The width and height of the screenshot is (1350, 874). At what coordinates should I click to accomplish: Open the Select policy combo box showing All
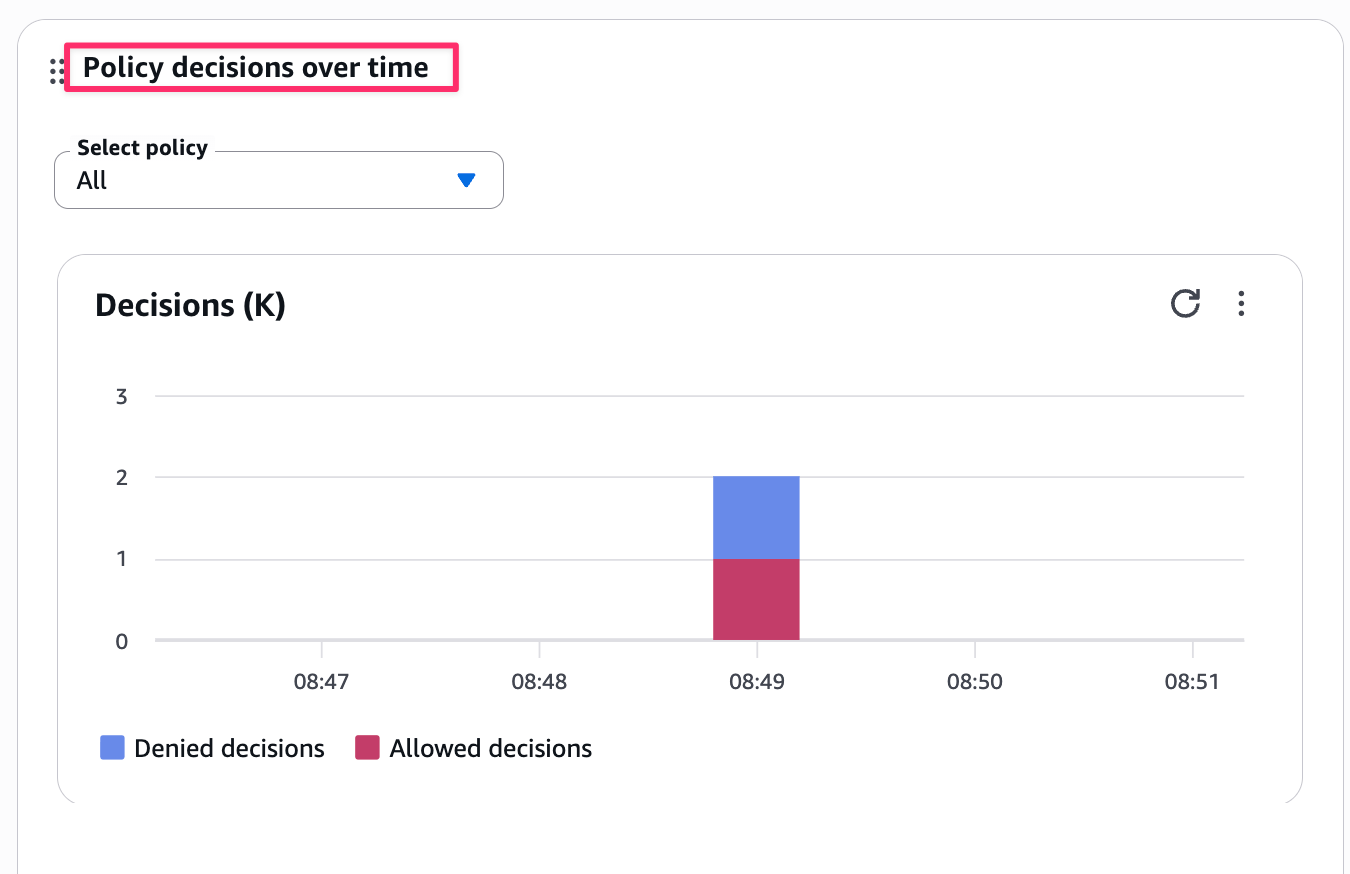pyautogui.click(x=278, y=180)
